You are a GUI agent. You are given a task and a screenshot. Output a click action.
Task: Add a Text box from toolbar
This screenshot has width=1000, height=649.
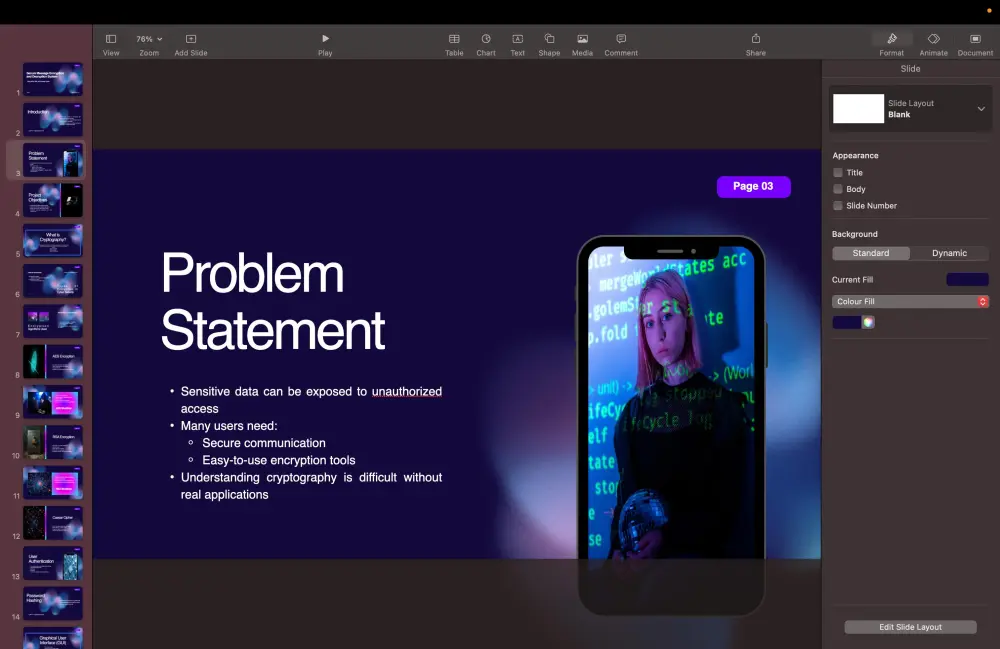518,45
